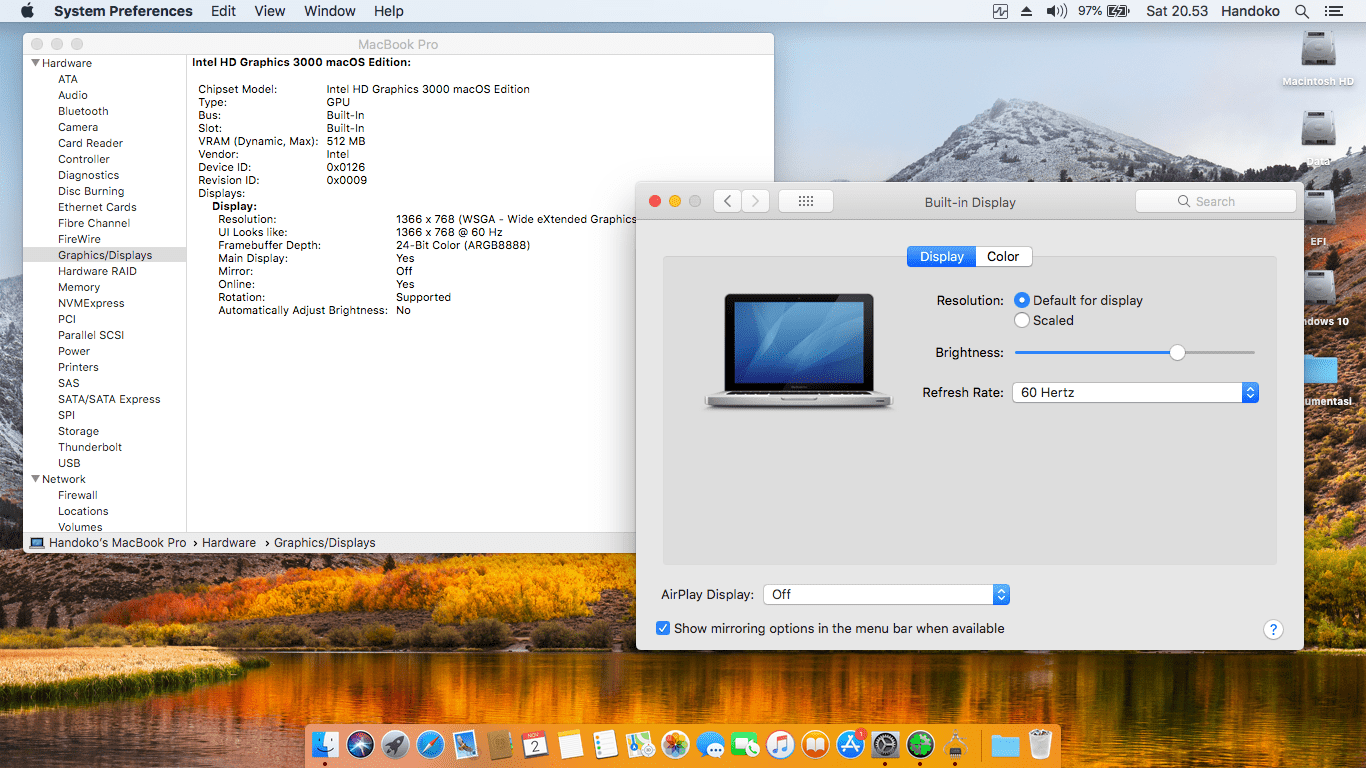Image resolution: width=1366 pixels, height=768 pixels.
Task: Click Spotlight magnifier in menu bar
Action: (1302, 11)
